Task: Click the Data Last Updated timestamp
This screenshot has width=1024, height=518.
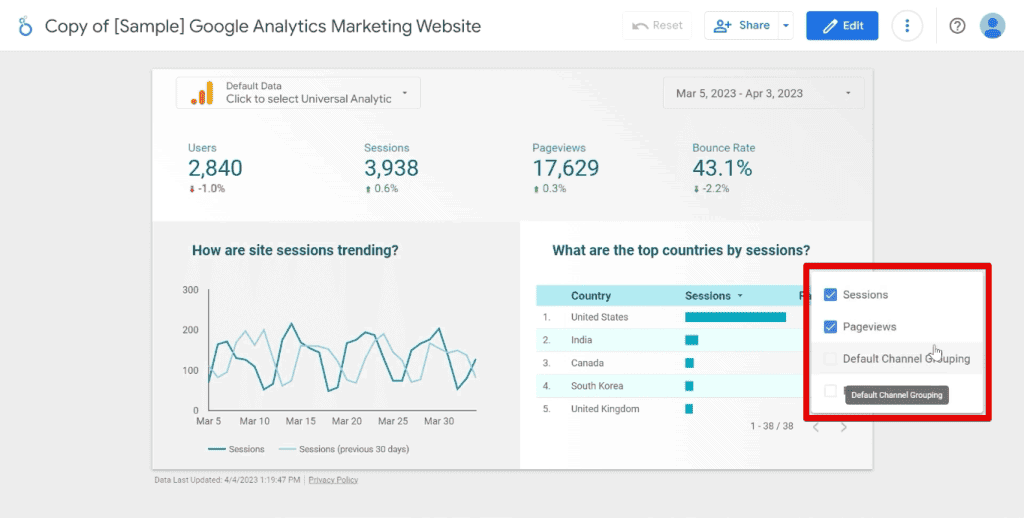Action: (x=227, y=480)
